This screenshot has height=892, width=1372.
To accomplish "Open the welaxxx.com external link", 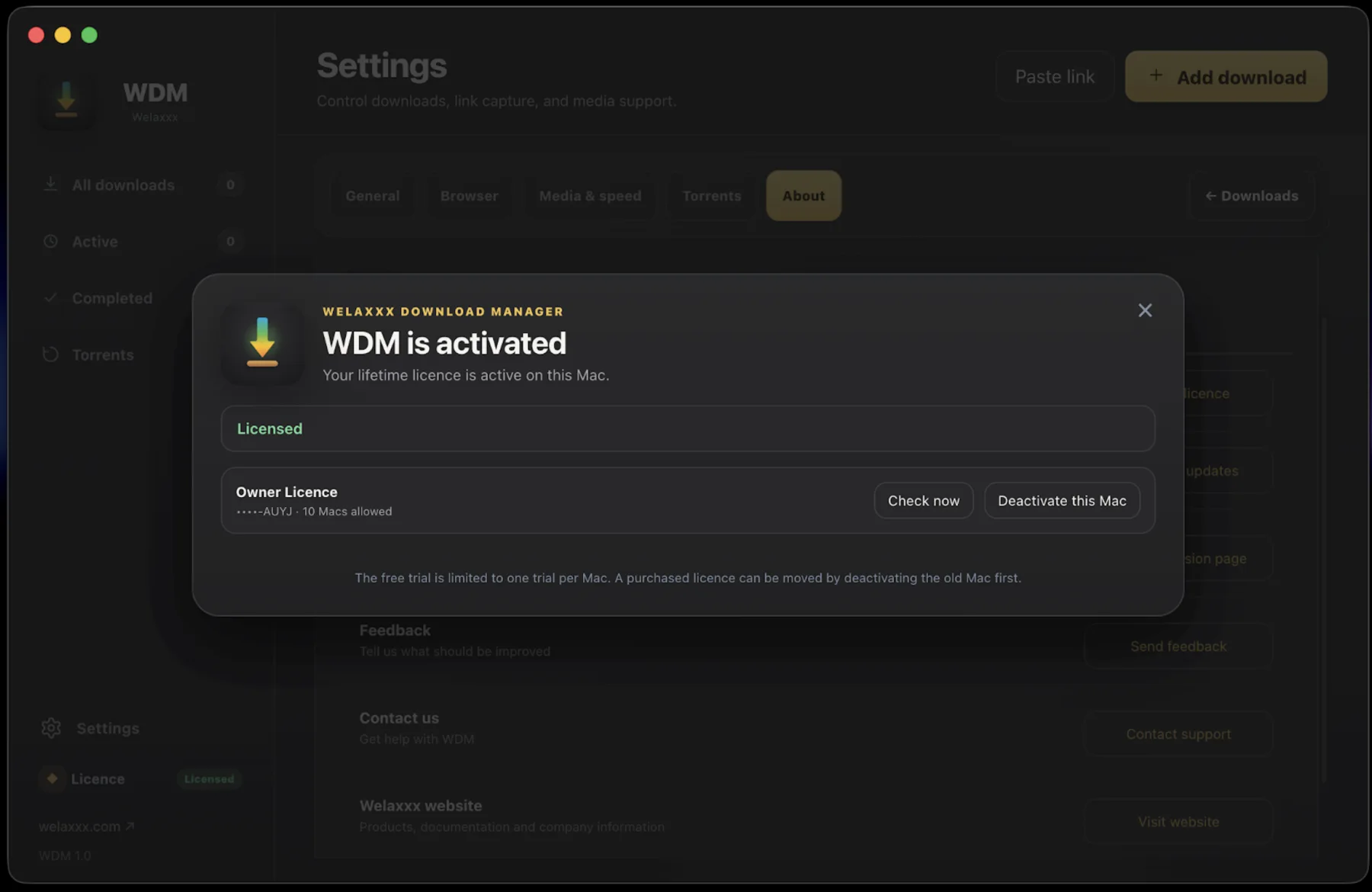I will point(86,826).
